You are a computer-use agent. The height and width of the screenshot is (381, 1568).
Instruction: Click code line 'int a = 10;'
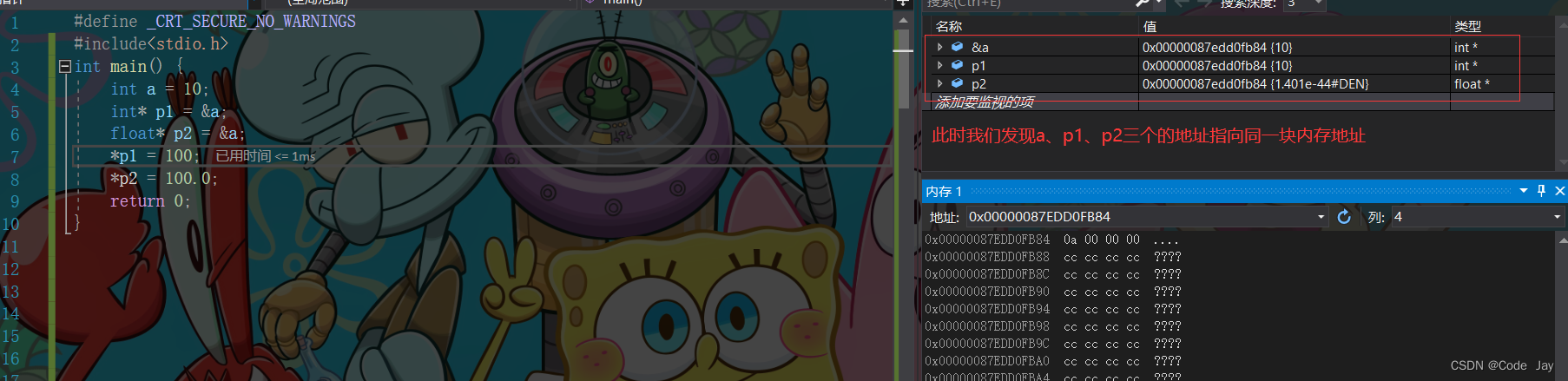coord(159,89)
